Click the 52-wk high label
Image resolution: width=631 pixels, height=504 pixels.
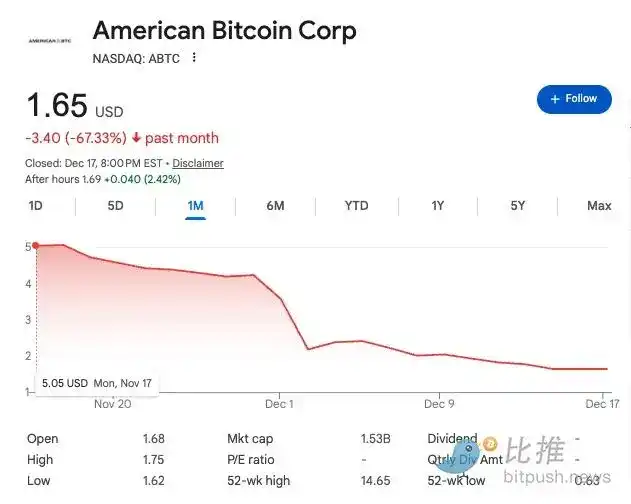click(259, 481)
